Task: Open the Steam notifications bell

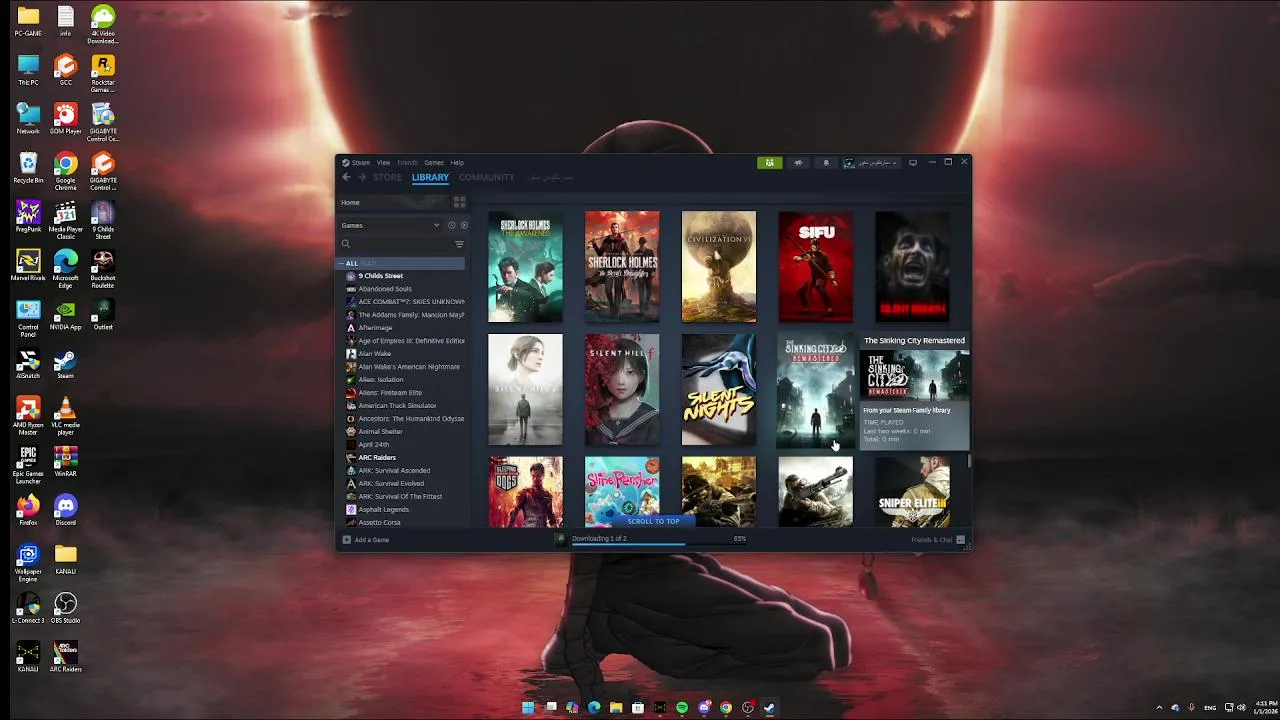Action: pos(825,162)
